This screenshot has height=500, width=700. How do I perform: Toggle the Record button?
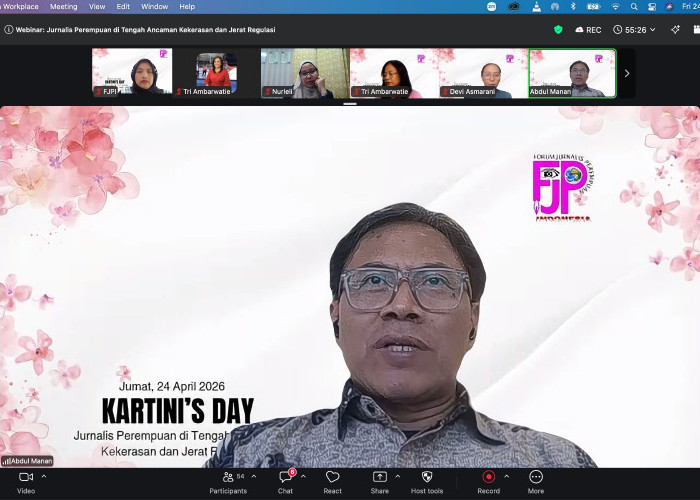tap(488, 482)
